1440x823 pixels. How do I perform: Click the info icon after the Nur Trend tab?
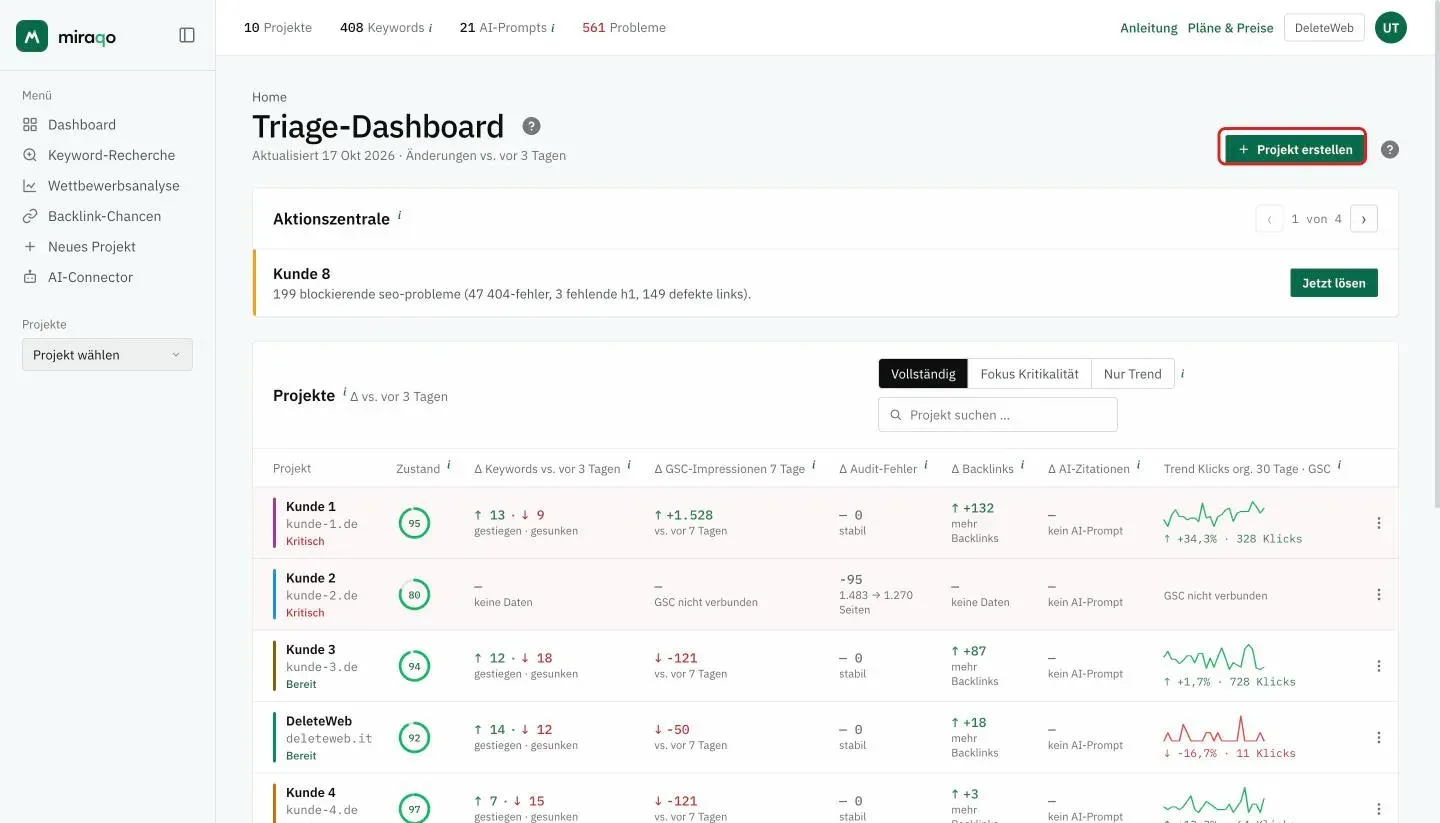coord(1183,373)
